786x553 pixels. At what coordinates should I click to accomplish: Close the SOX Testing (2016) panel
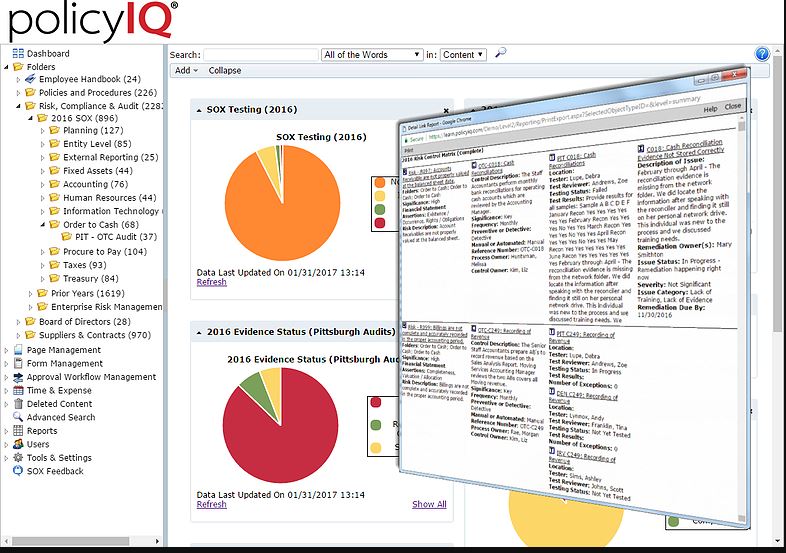click(x=446, y=110)
